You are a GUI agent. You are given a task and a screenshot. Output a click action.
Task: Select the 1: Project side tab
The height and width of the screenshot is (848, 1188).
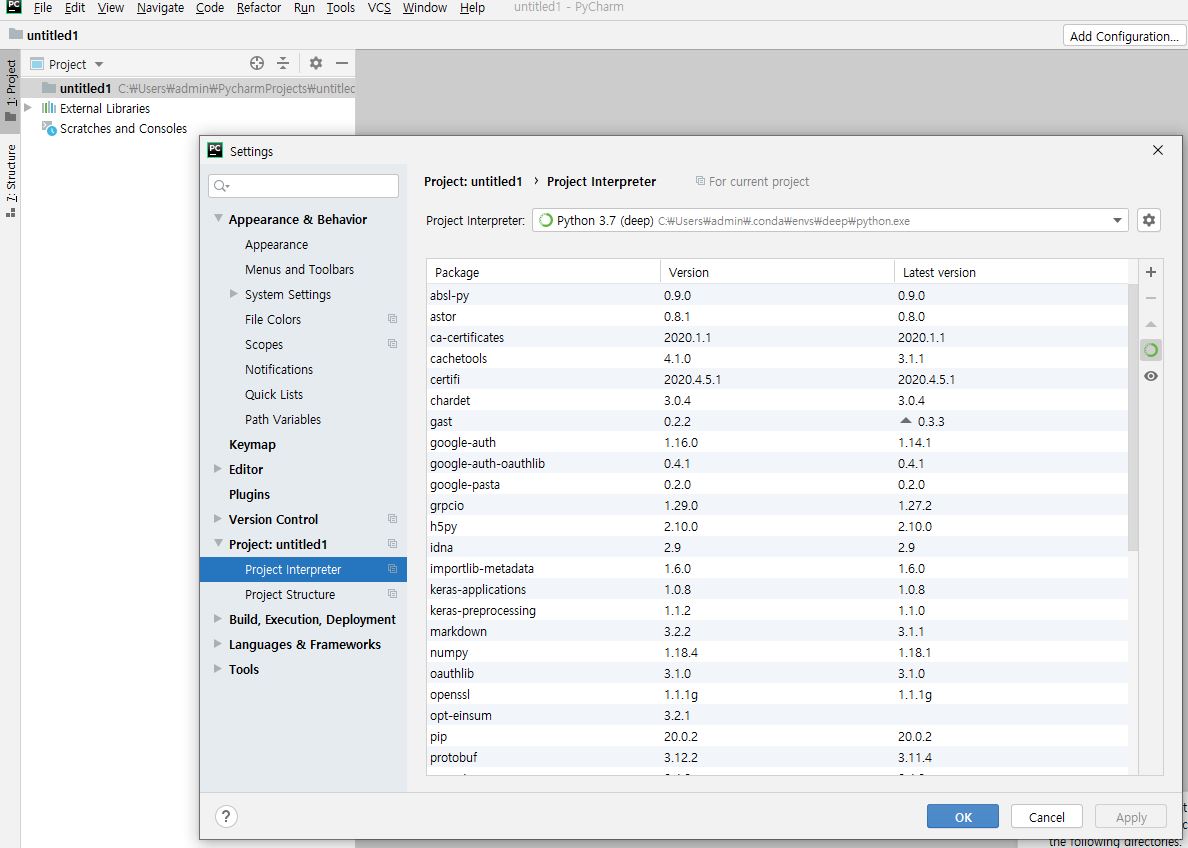[x=11, y=90]
